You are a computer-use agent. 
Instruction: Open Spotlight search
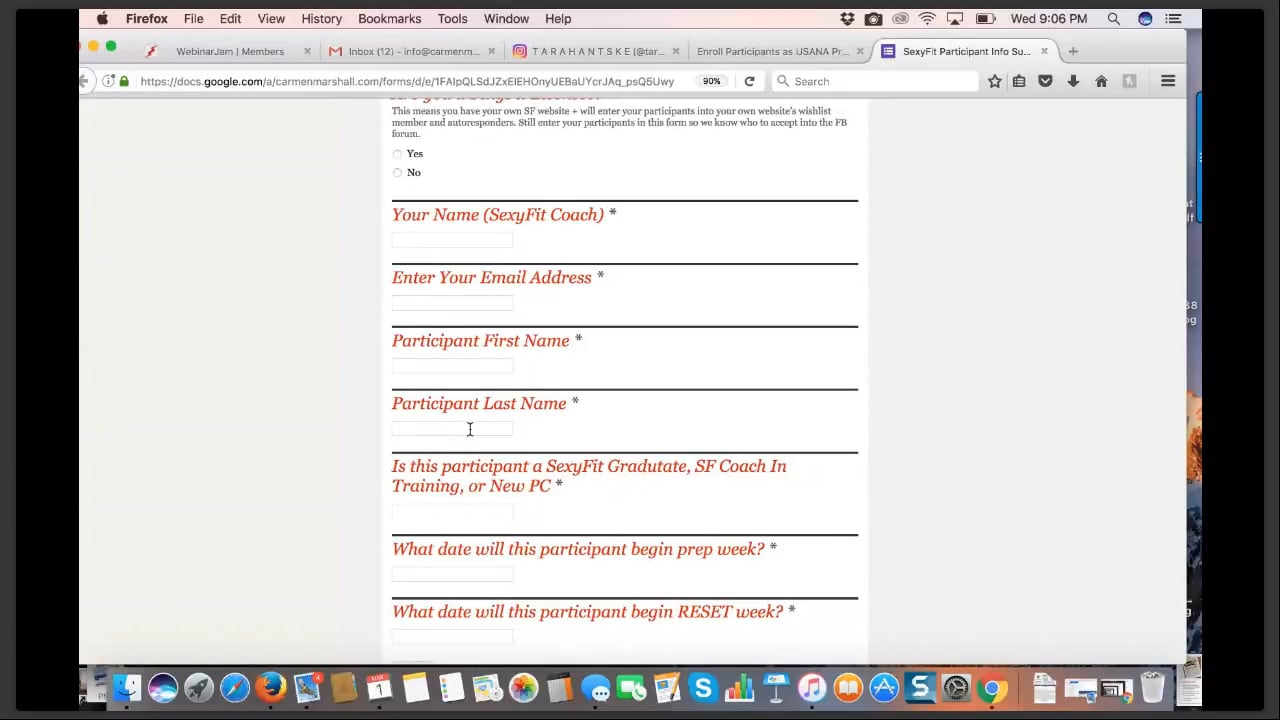[x=1113, y=19]
